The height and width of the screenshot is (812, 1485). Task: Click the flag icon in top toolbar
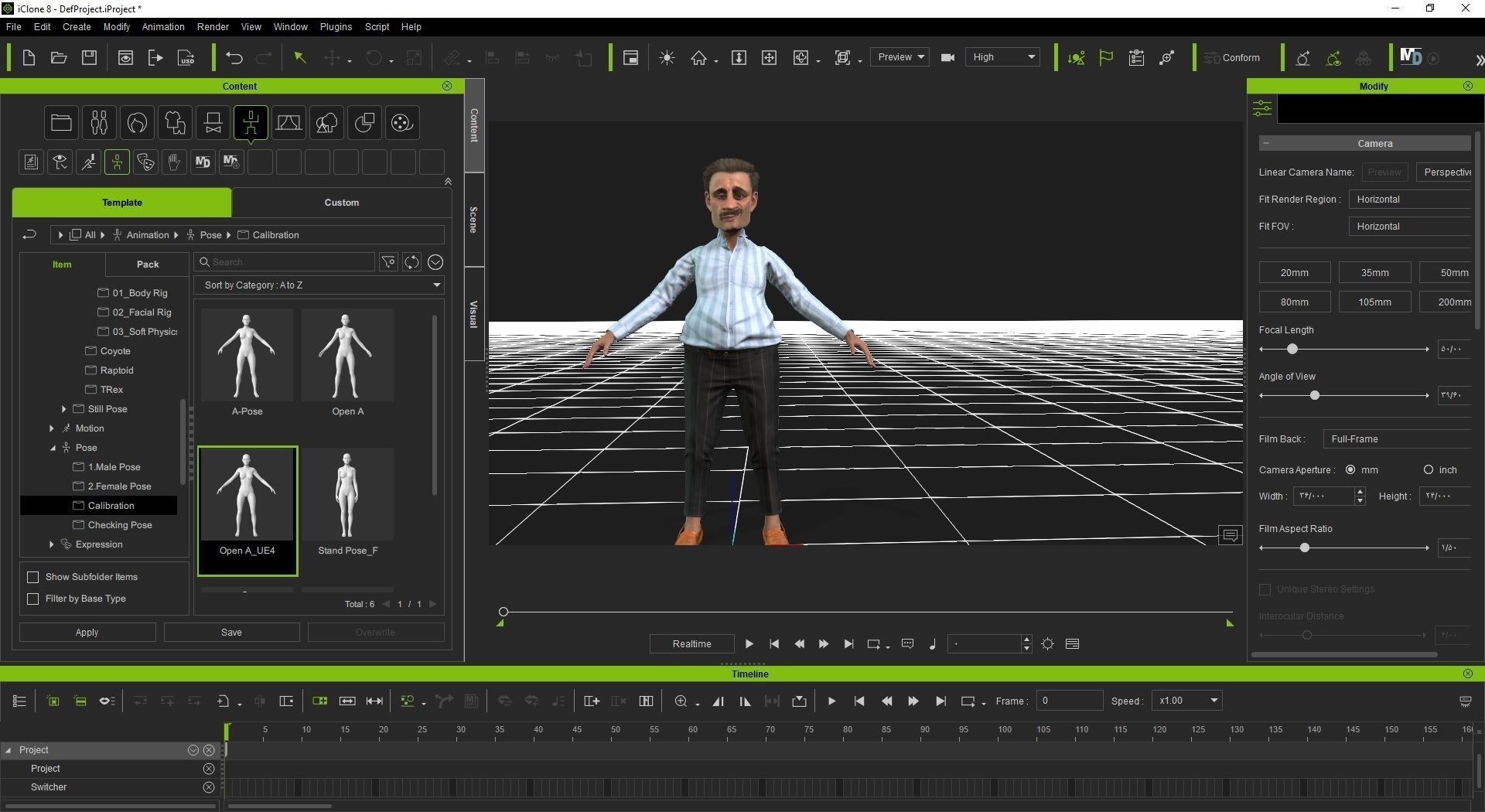click(x=1106, y=58)
